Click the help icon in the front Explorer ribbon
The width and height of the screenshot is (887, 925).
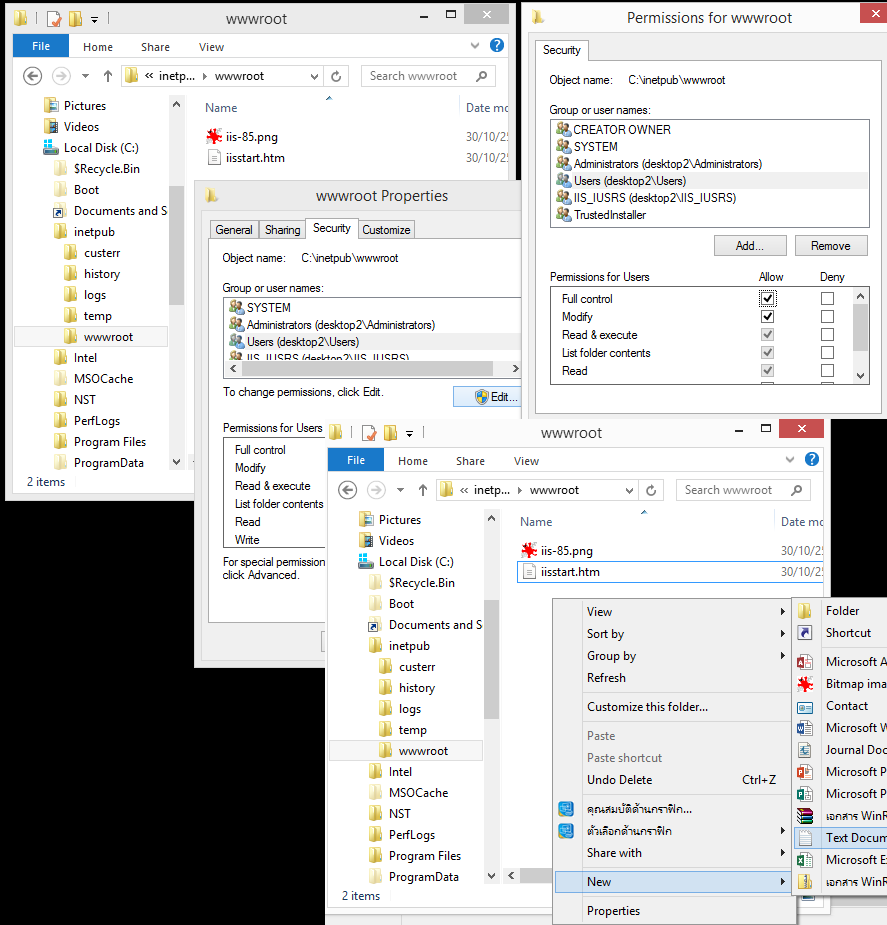[x=812, y=460]
